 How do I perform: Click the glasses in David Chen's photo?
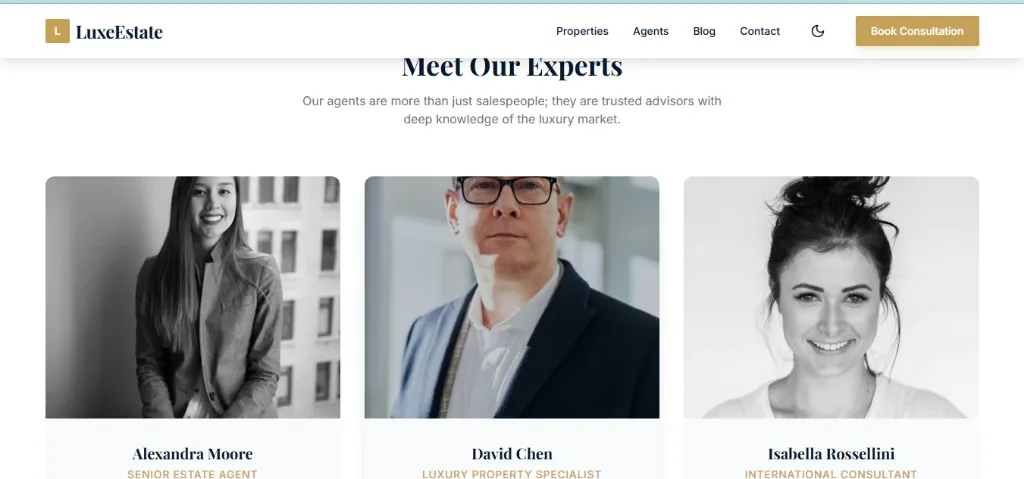[x=508, y=190]
